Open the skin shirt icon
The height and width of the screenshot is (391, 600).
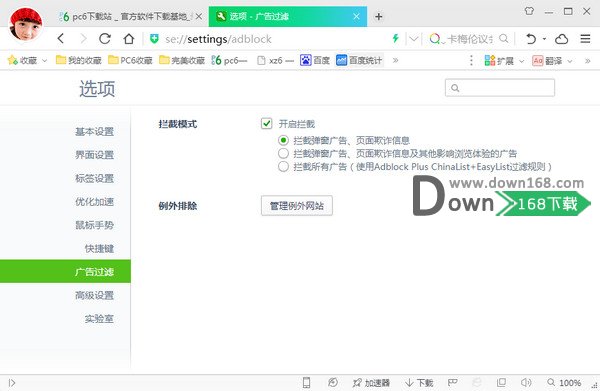(x=529, y=11)
